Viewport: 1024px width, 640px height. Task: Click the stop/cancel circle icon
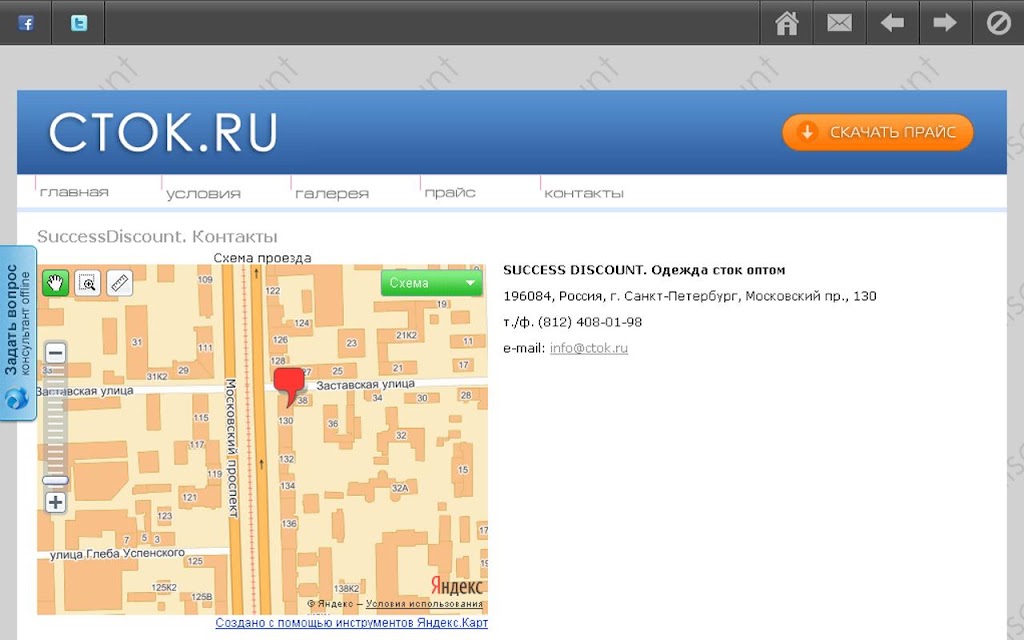coord(999,24)
